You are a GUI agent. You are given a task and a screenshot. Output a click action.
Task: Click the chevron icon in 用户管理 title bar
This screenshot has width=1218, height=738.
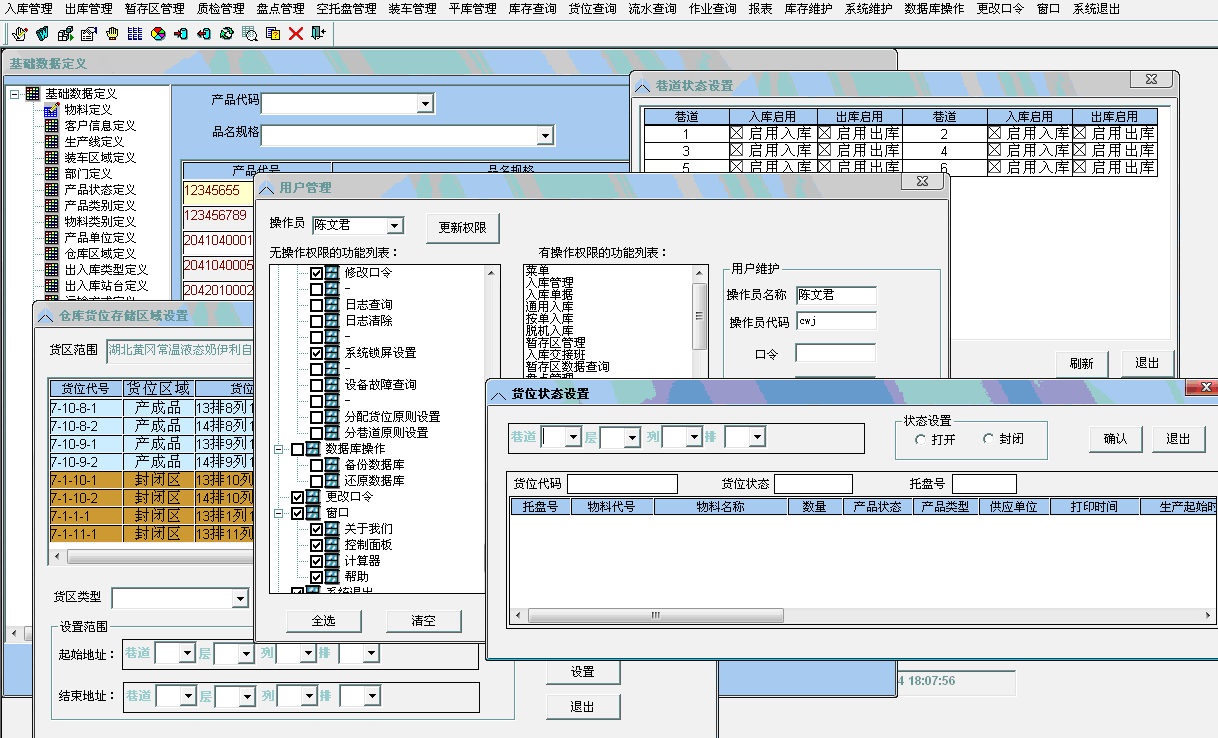click(x=266, y=187)
